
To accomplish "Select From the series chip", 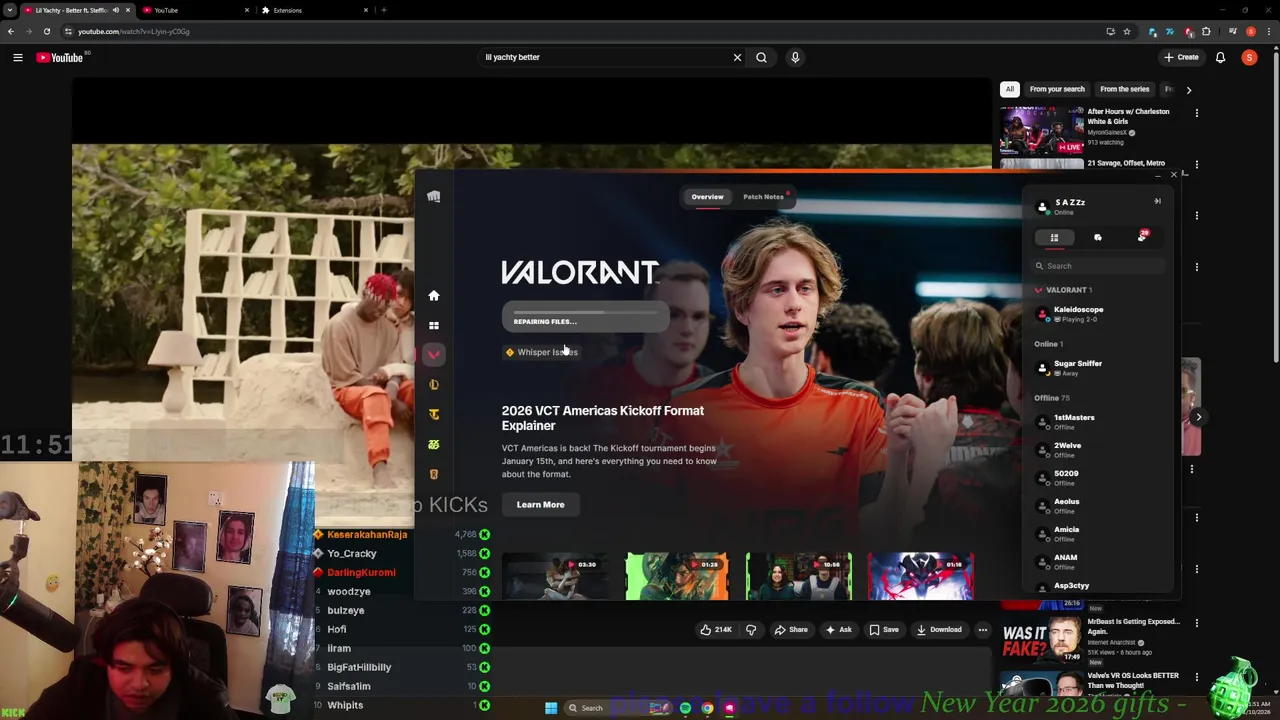I will click(1125, 89).
